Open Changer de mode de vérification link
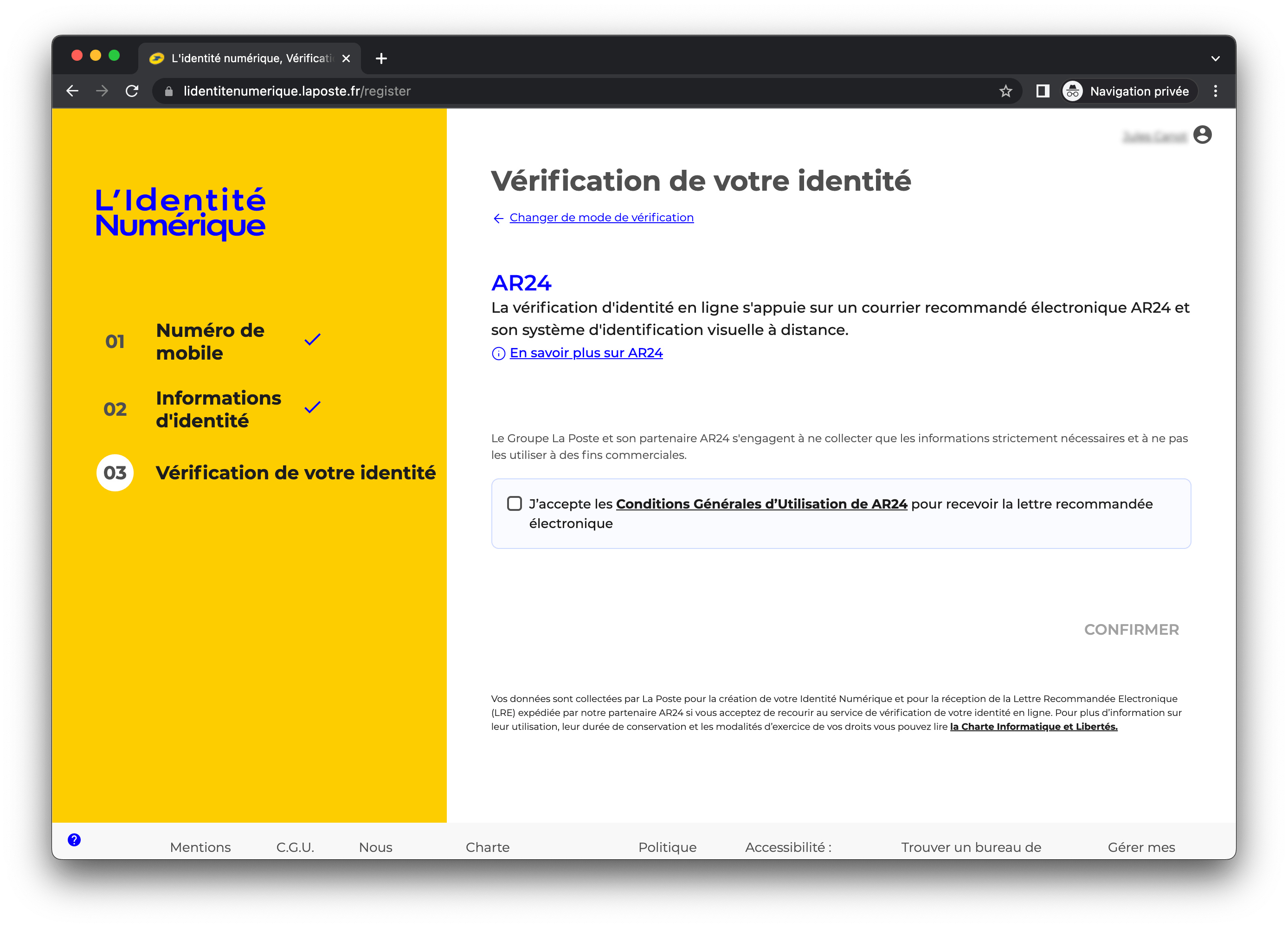Screen dimensions: 1288x928 click(601, 218)
